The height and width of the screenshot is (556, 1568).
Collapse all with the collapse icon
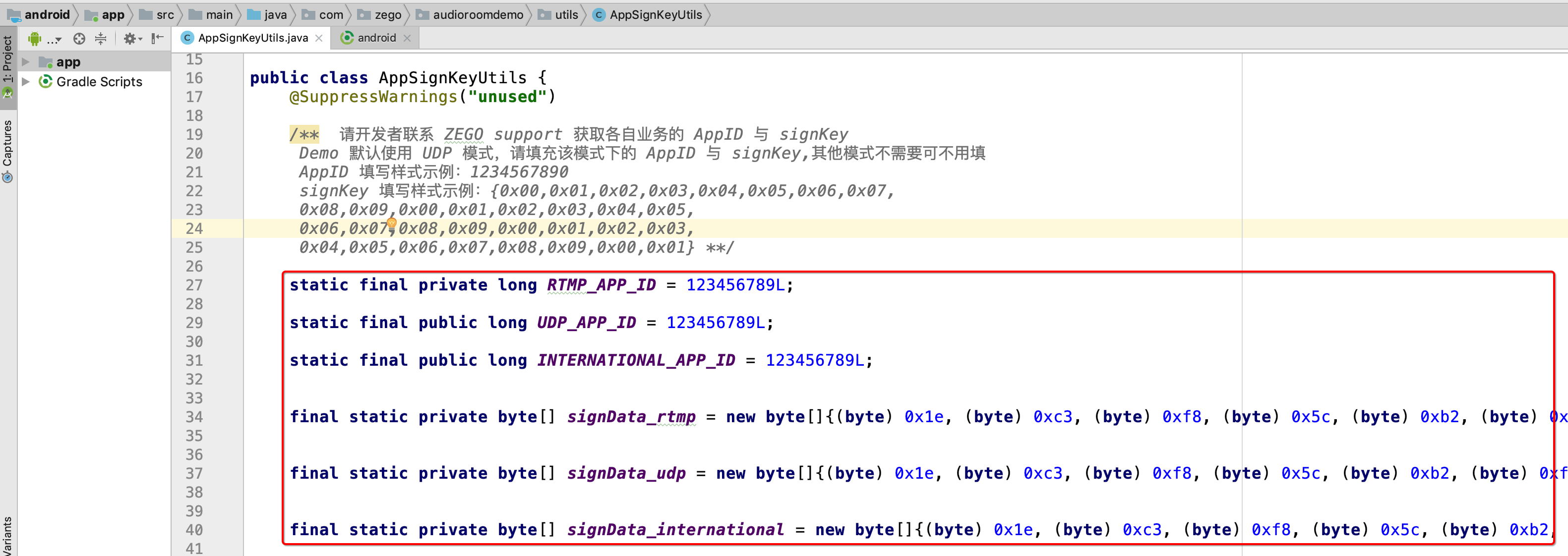pos(101,39)
